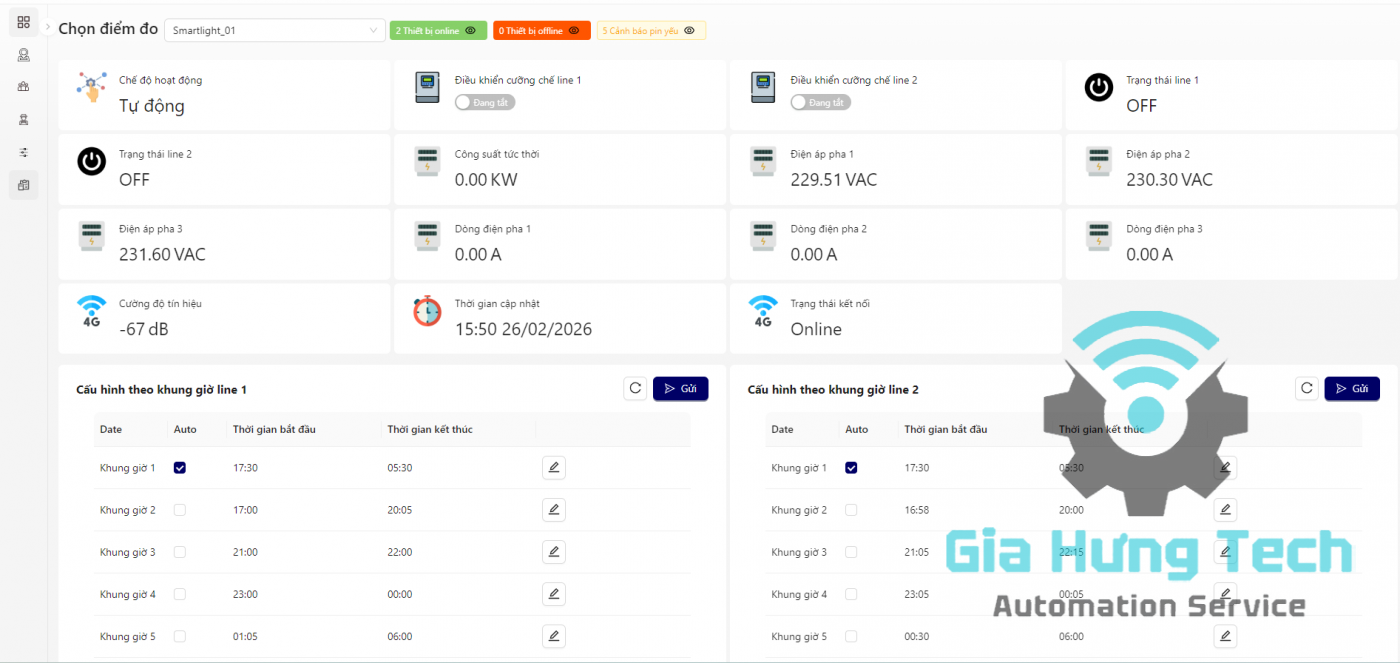The width and height of the screenshot is (1400, 663).
Task: Click the bottom building icon in sidebar
Action: (x=24, y=185)
